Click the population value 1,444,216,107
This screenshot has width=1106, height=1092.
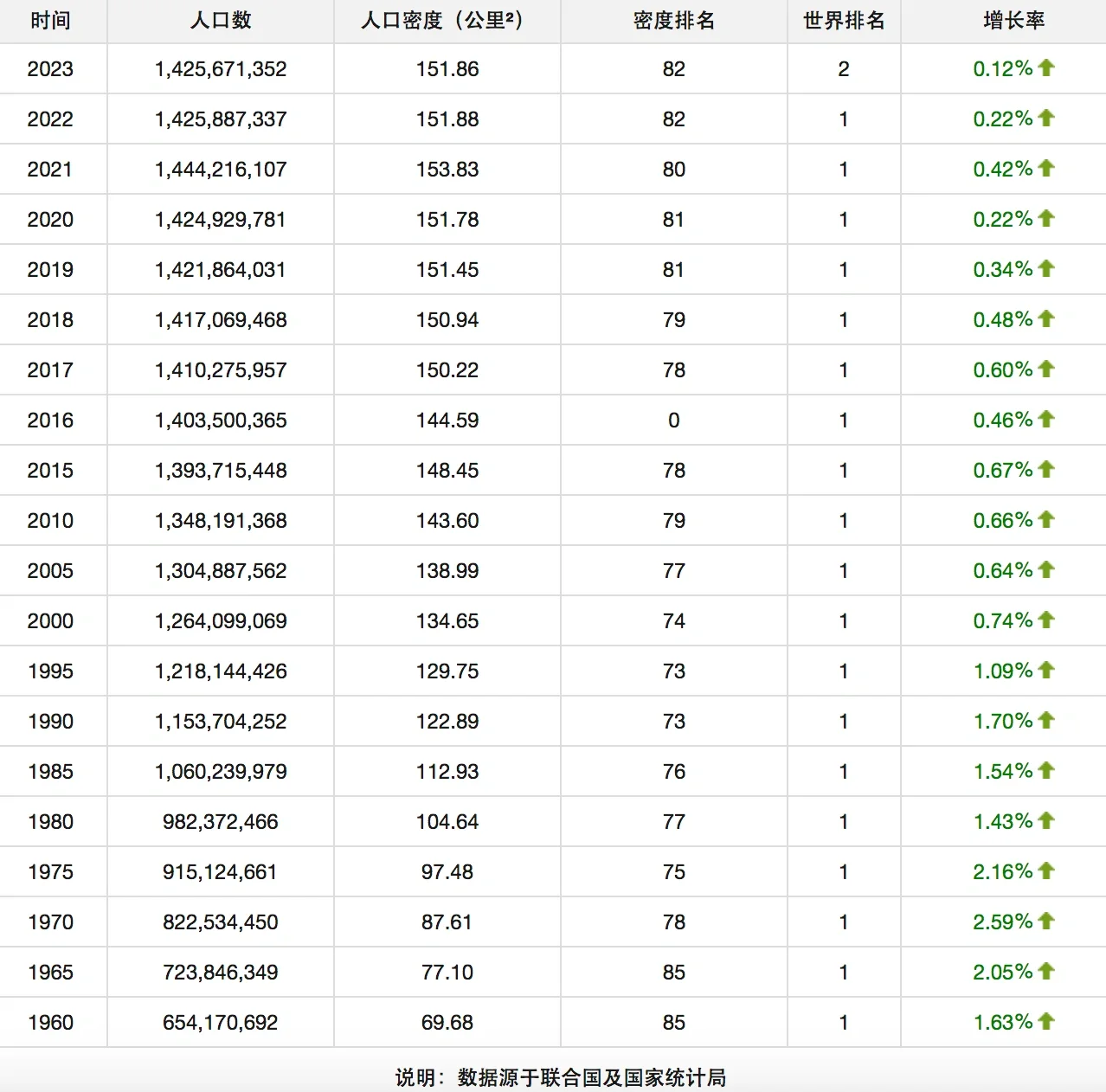point(219,169)
